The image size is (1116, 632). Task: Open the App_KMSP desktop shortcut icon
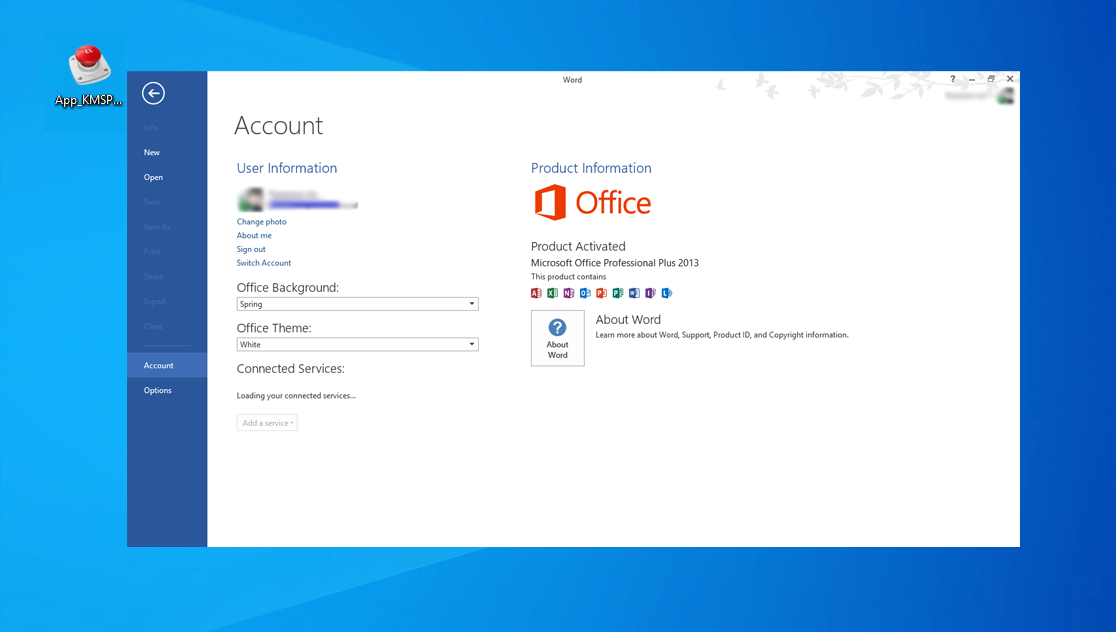pos(89,75)
